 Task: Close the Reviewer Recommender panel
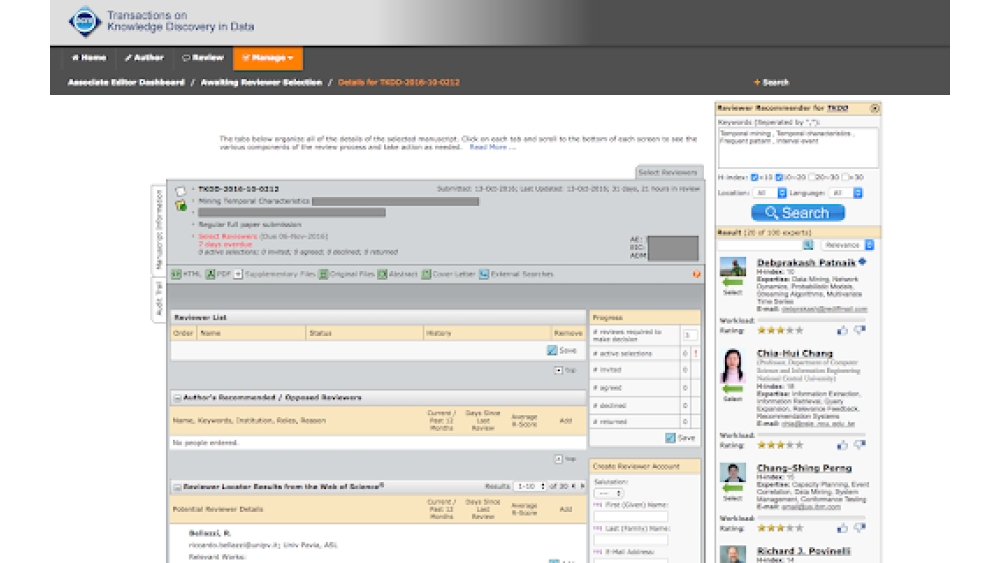[875, 108]
